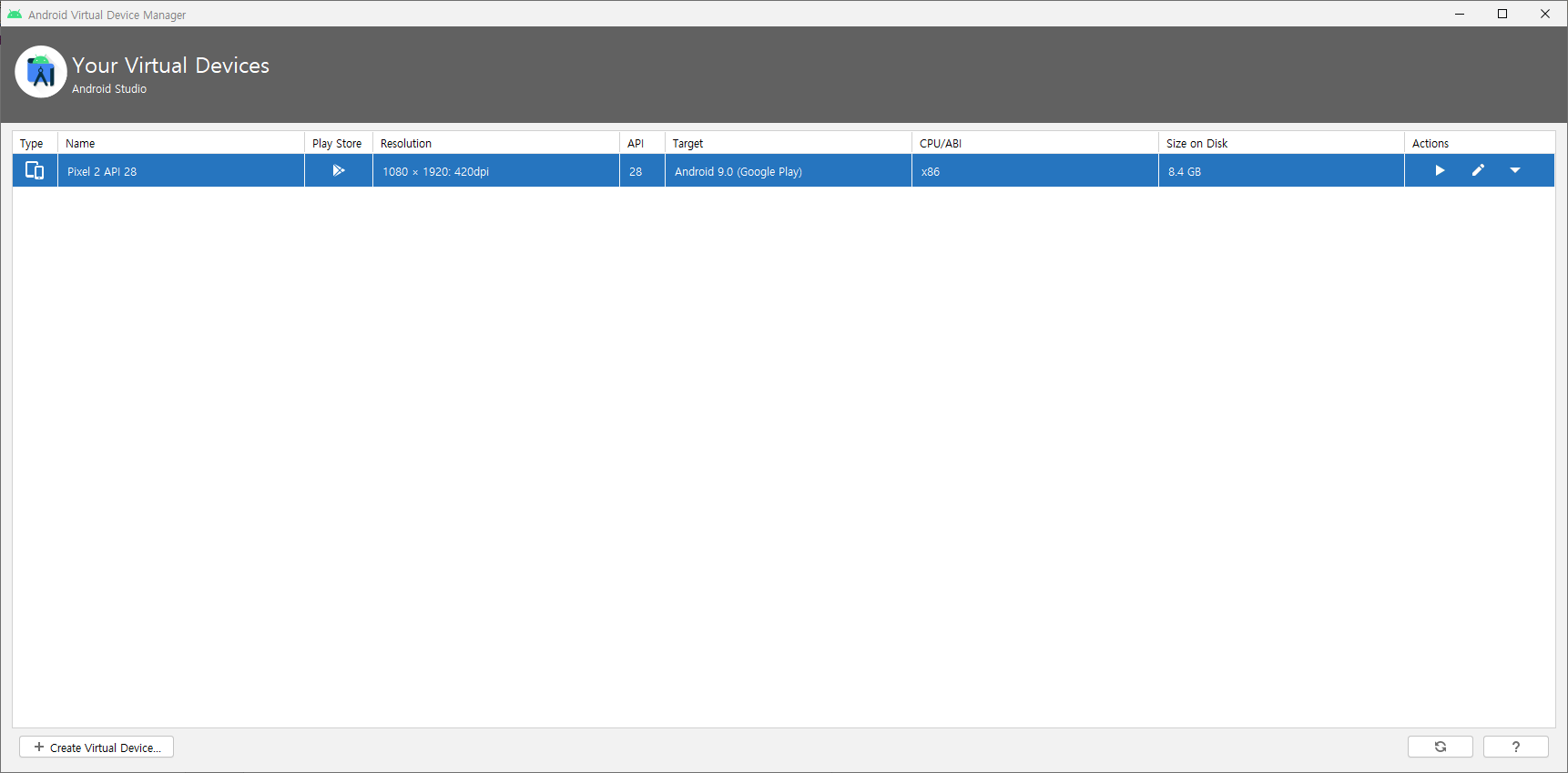Click the phone/tablet device type icon
The image size is (1568, 773).
(35, 170)
